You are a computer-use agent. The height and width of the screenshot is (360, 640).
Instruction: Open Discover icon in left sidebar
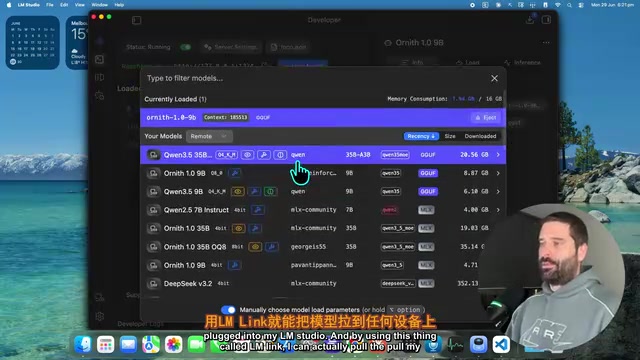(100, 96)
